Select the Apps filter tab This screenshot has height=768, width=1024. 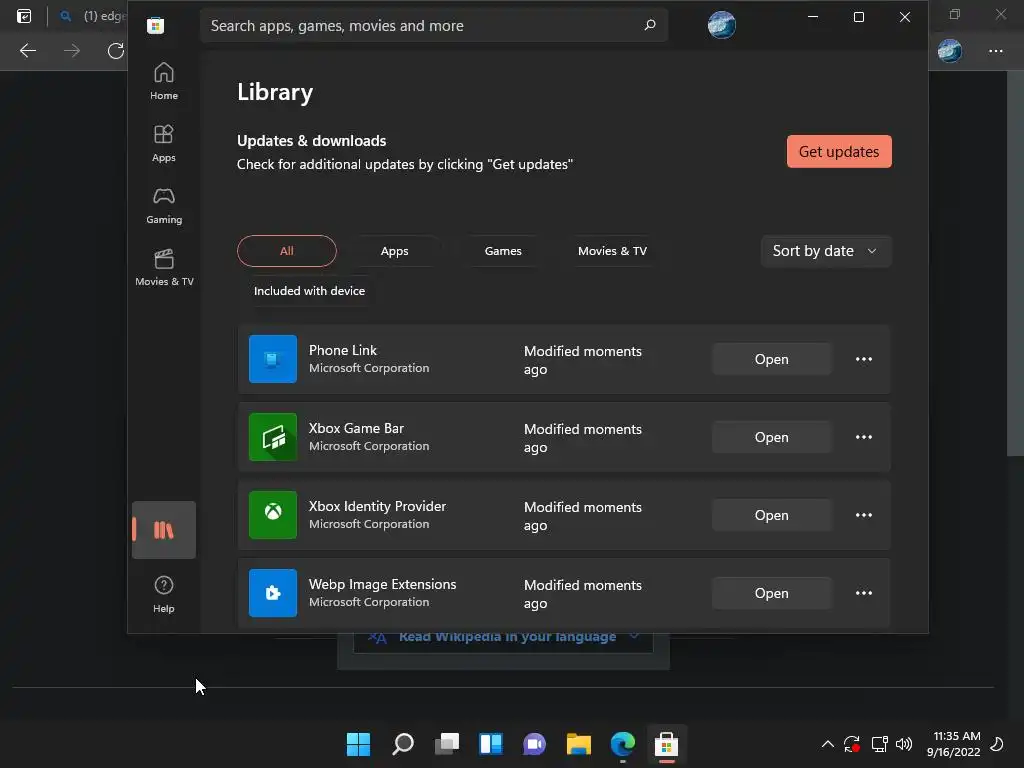(x=394, y=251)
